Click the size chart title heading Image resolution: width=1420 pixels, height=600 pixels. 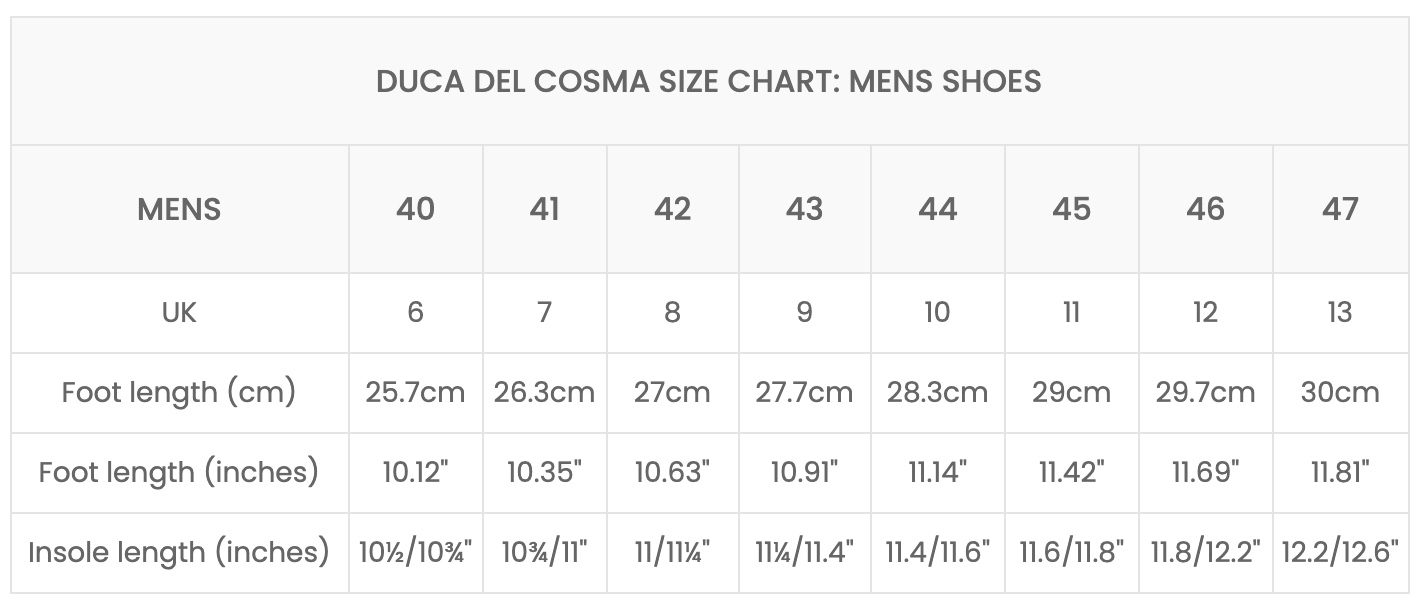[709, 81]
